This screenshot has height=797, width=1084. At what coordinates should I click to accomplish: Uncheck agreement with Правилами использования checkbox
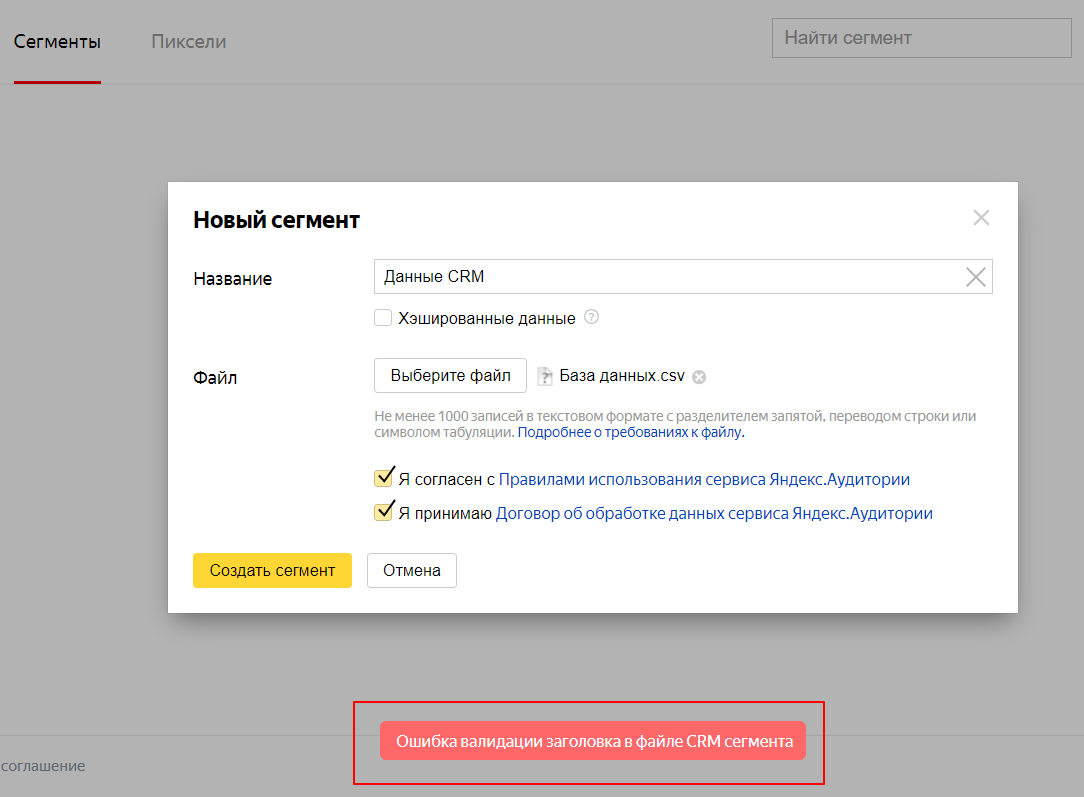(x=383, y=479)
